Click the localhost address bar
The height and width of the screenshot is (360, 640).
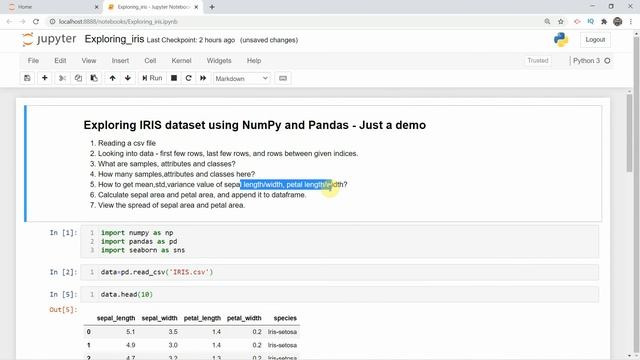click(294, 22)
